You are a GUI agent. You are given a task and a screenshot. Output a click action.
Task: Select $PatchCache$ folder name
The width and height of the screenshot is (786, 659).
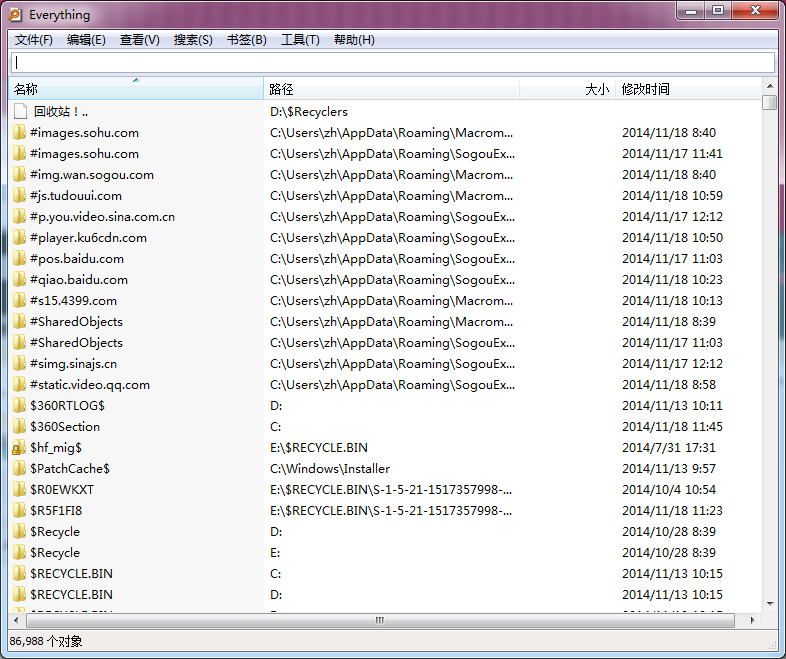tap(70, 469)
